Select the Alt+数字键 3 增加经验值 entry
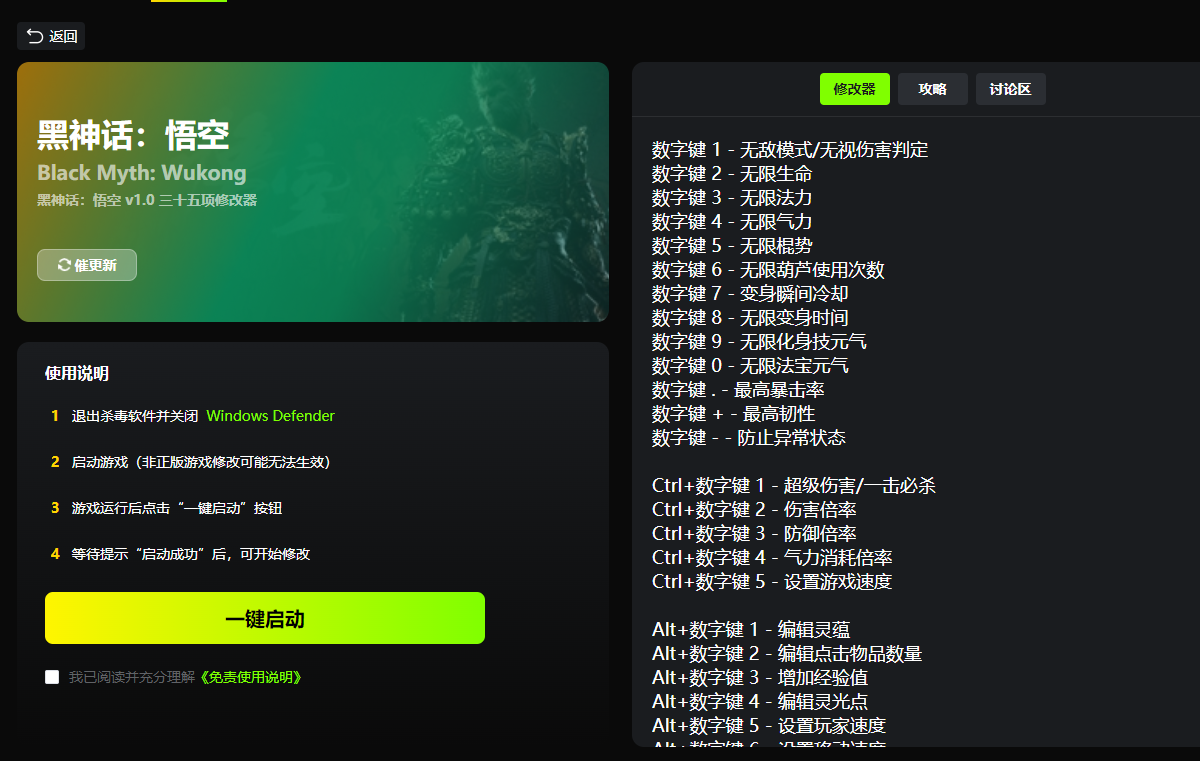The image size is (1200, 761). [759, 678]
